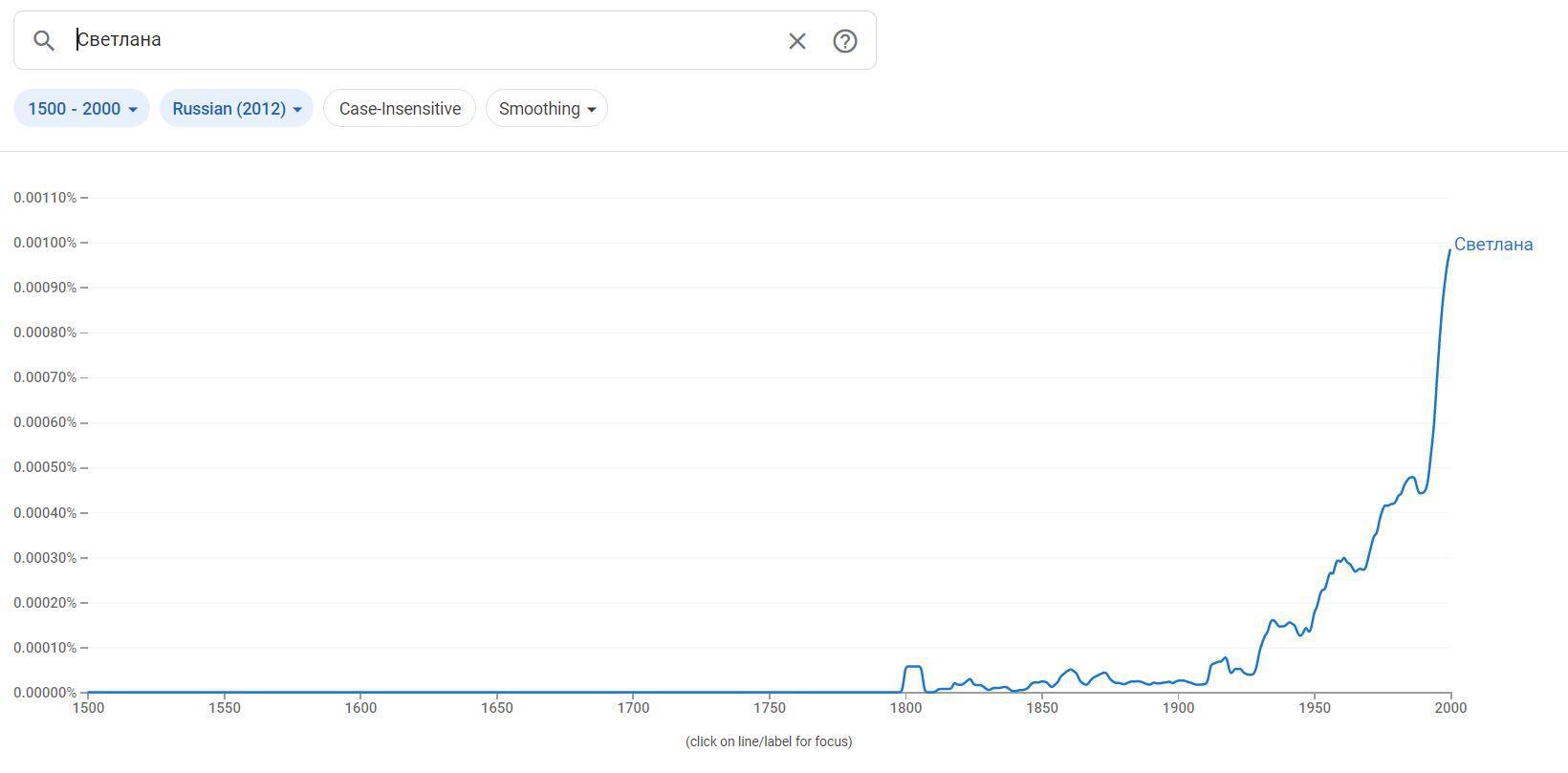Select the 1800 year label on the x-axis
Screen dimensions: 1568x773
(x=905, y=708)
